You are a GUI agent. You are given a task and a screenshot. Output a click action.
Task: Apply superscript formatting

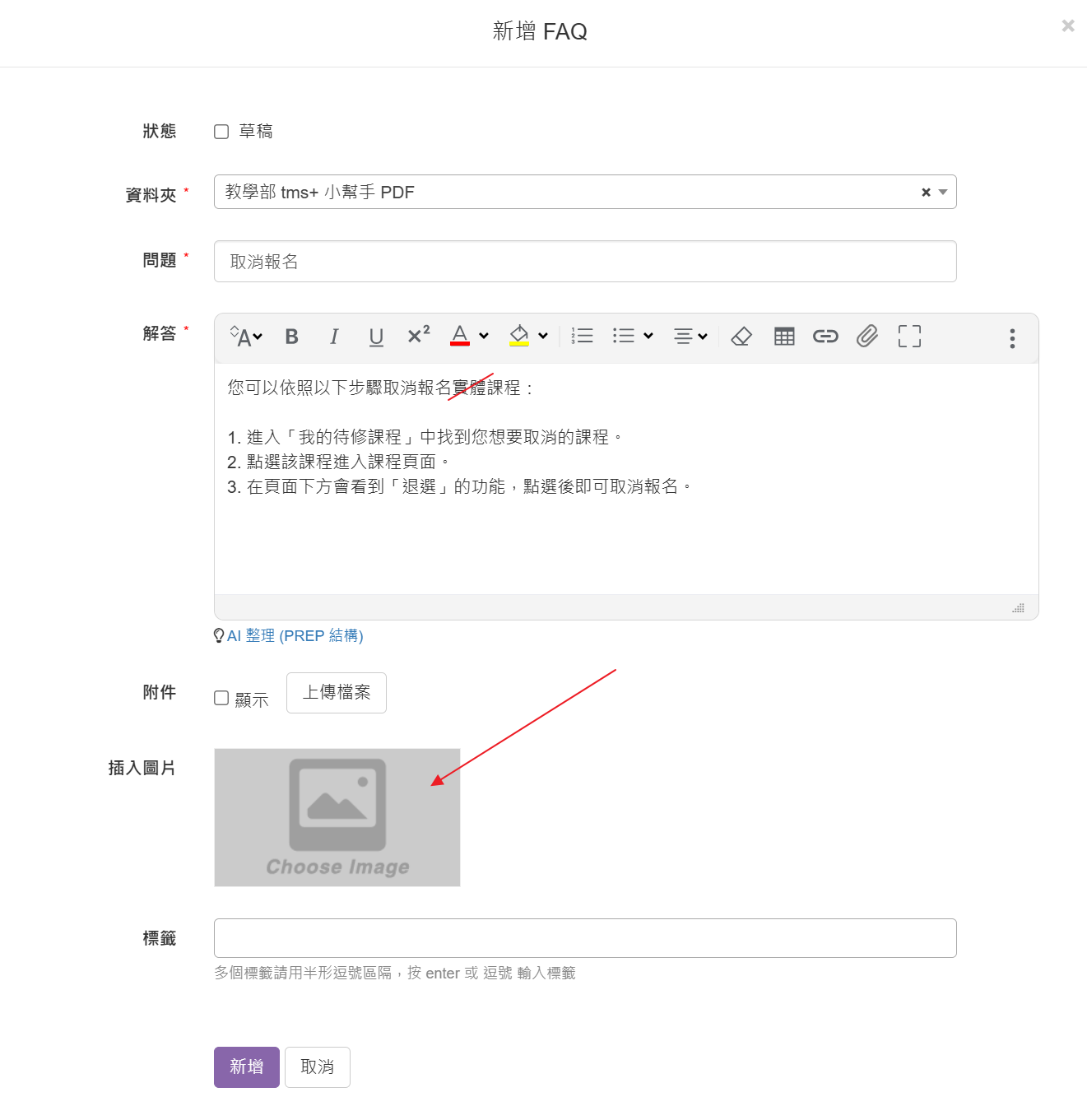(x=418, y=335)
